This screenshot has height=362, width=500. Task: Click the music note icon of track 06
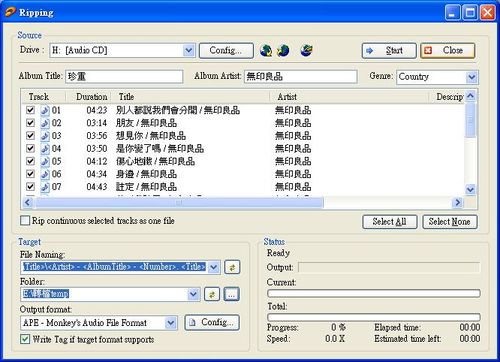45,174
